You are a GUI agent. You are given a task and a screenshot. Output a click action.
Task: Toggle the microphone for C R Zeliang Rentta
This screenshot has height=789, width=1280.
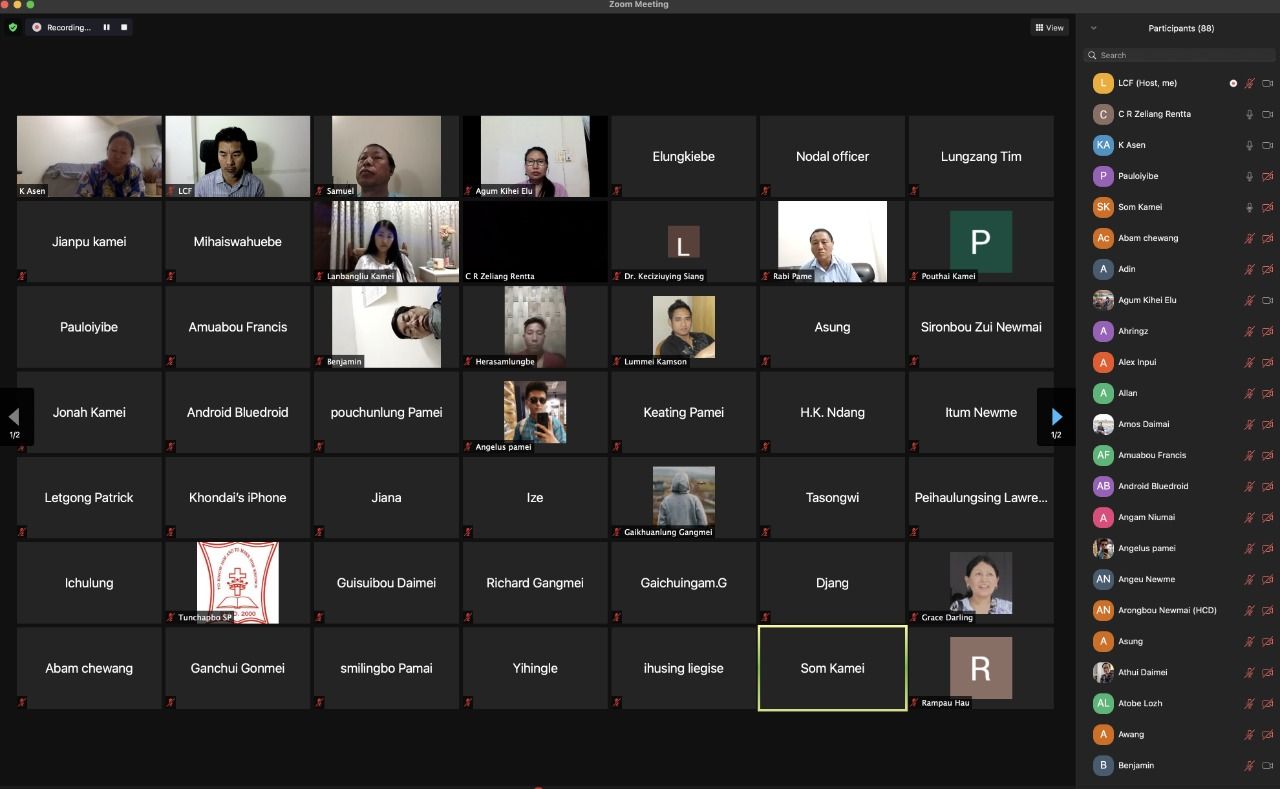tap(1249, 114)
